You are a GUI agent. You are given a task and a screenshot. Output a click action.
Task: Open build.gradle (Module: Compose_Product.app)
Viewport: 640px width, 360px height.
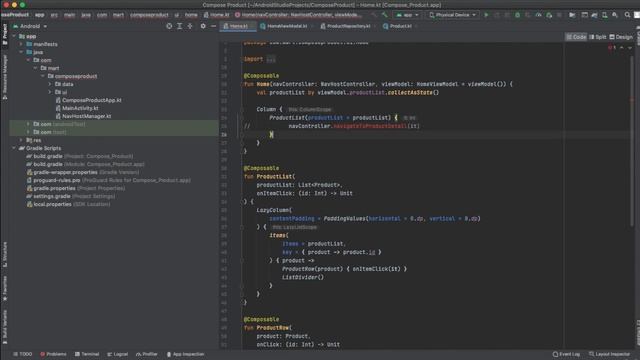coord(85,164)
